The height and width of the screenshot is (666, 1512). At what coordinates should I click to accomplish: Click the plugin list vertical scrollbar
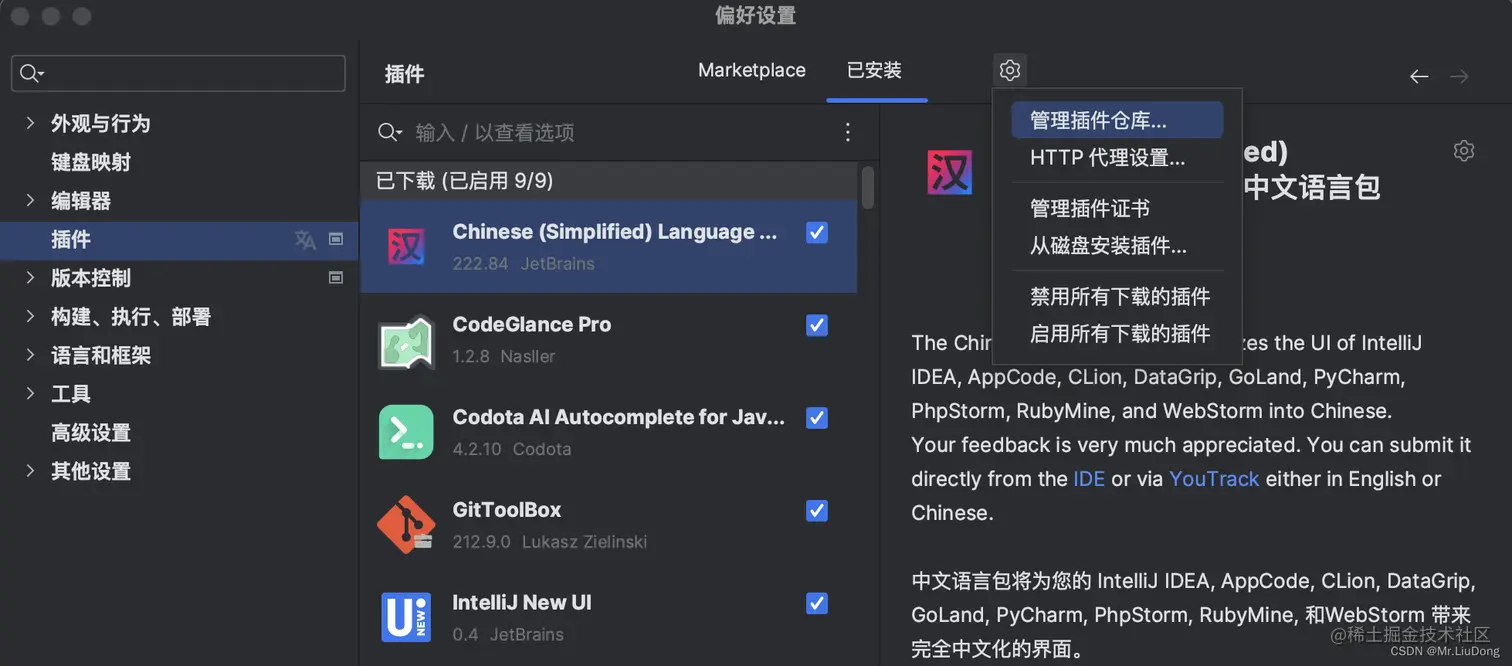point(868,187)
